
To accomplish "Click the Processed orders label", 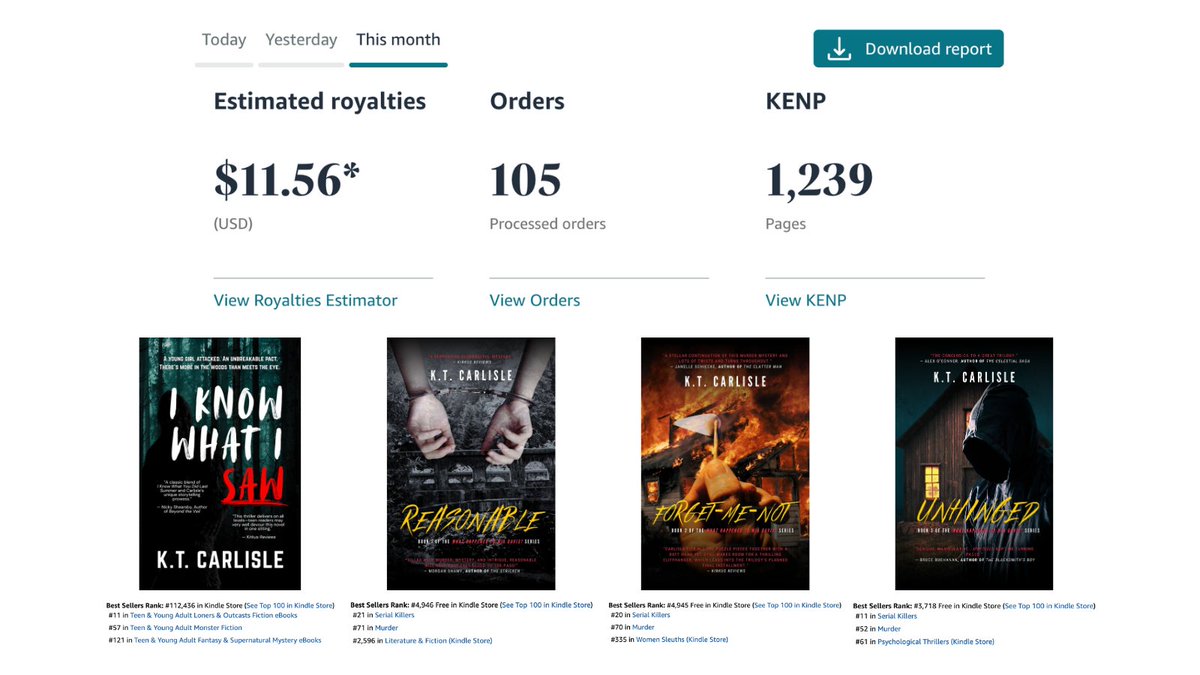I will coord(547,224).
